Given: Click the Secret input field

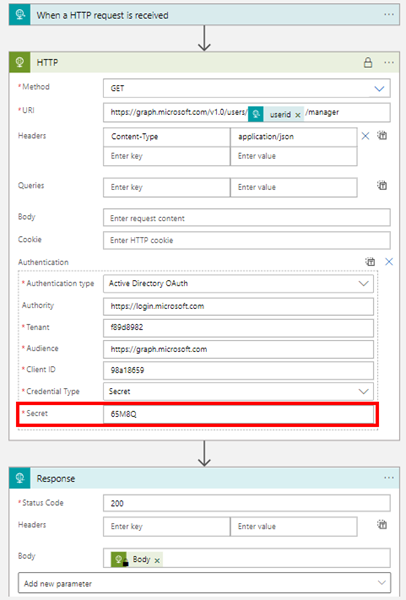Looking at the screenshot, I should (238, 414).
